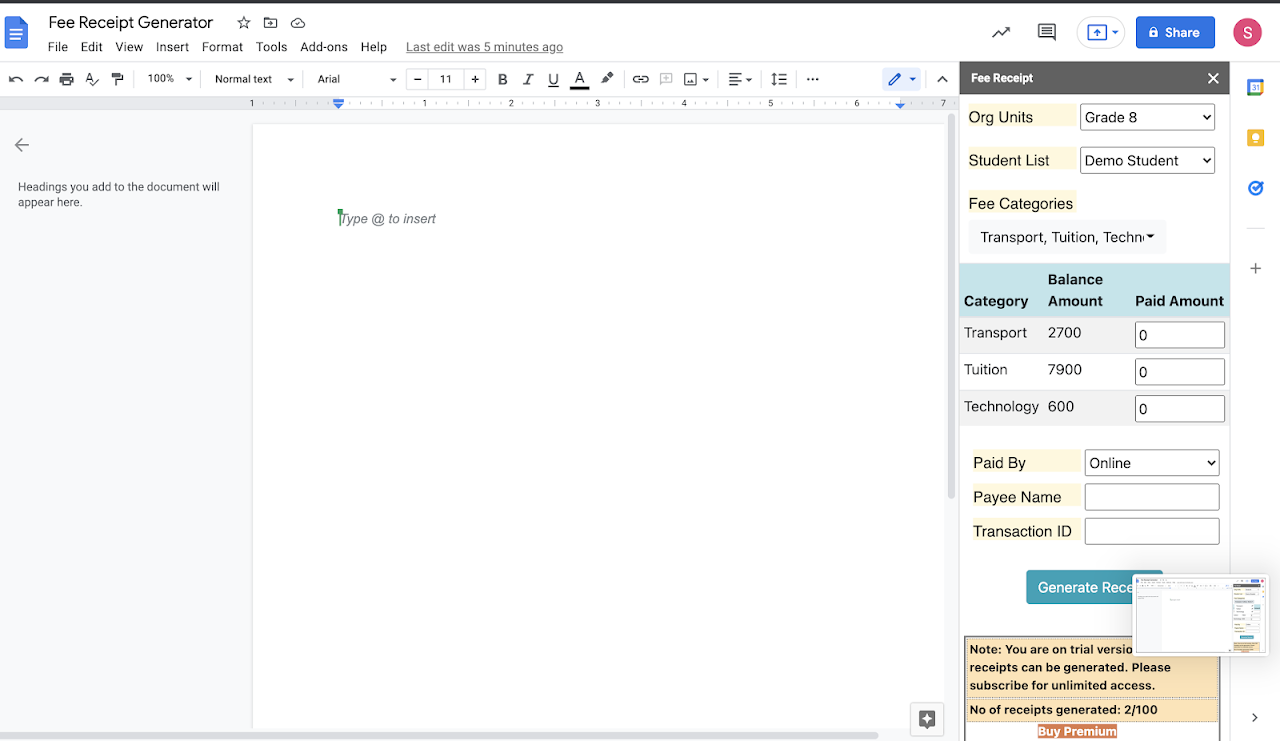The height and width of the screenshot is (741, 1280).
Task: Click the Share button
Action: 1175,32
